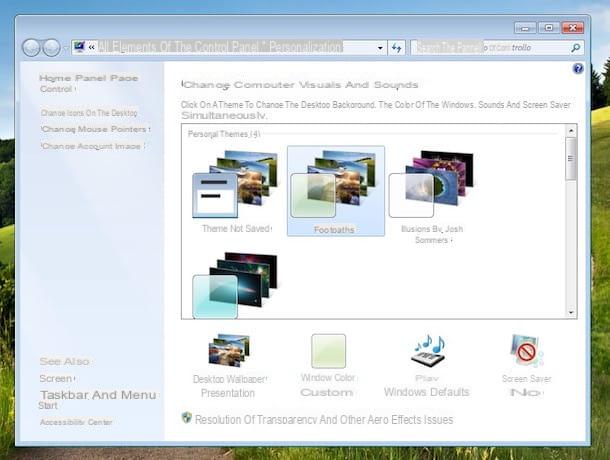Open the Window Color swatch
The image size is (610, 460).
click(328, 351)
